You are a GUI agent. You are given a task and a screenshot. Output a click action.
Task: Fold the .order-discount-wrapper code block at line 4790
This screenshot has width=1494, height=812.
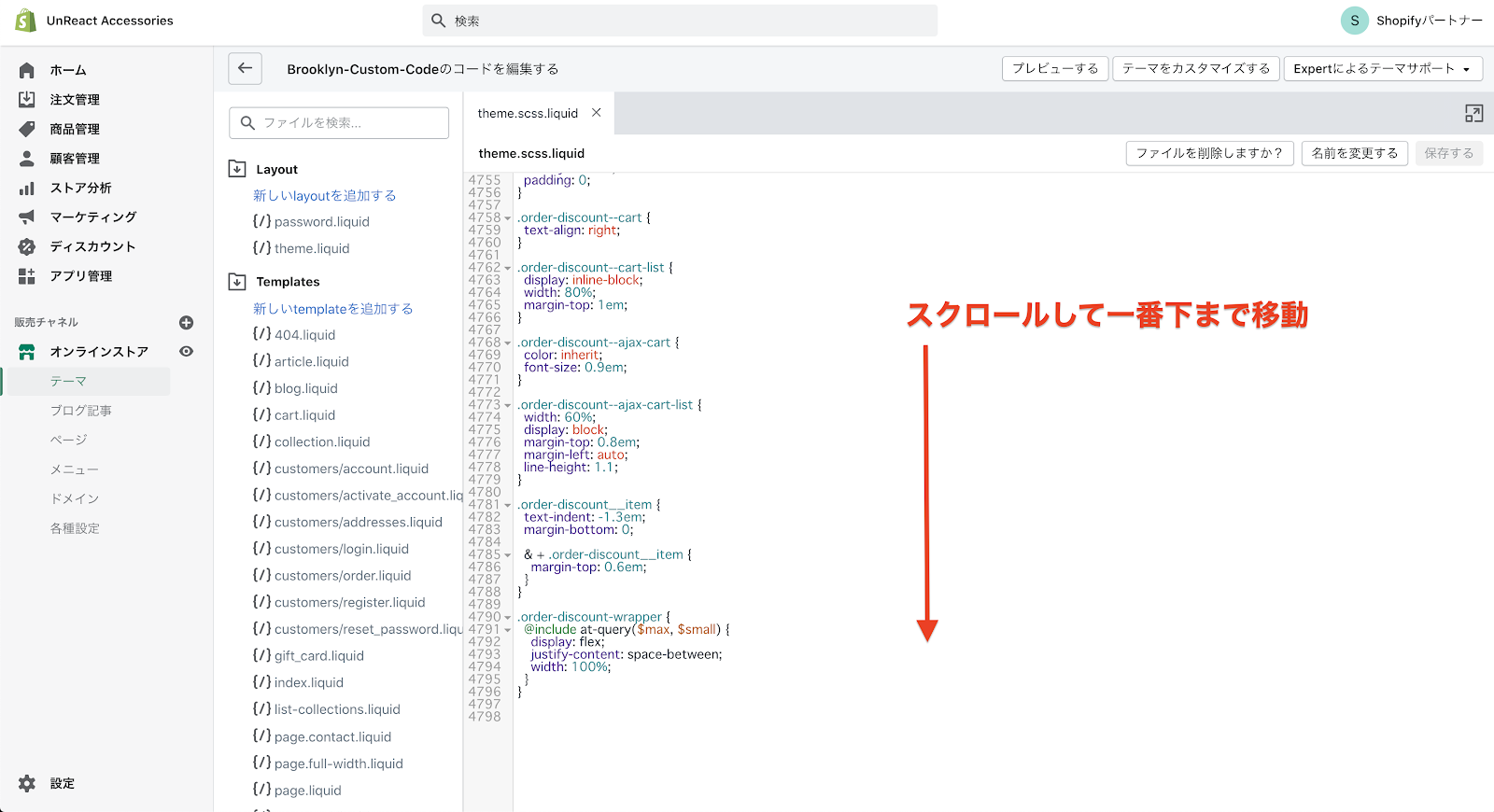pyautogui.click(x=508, y=618)
